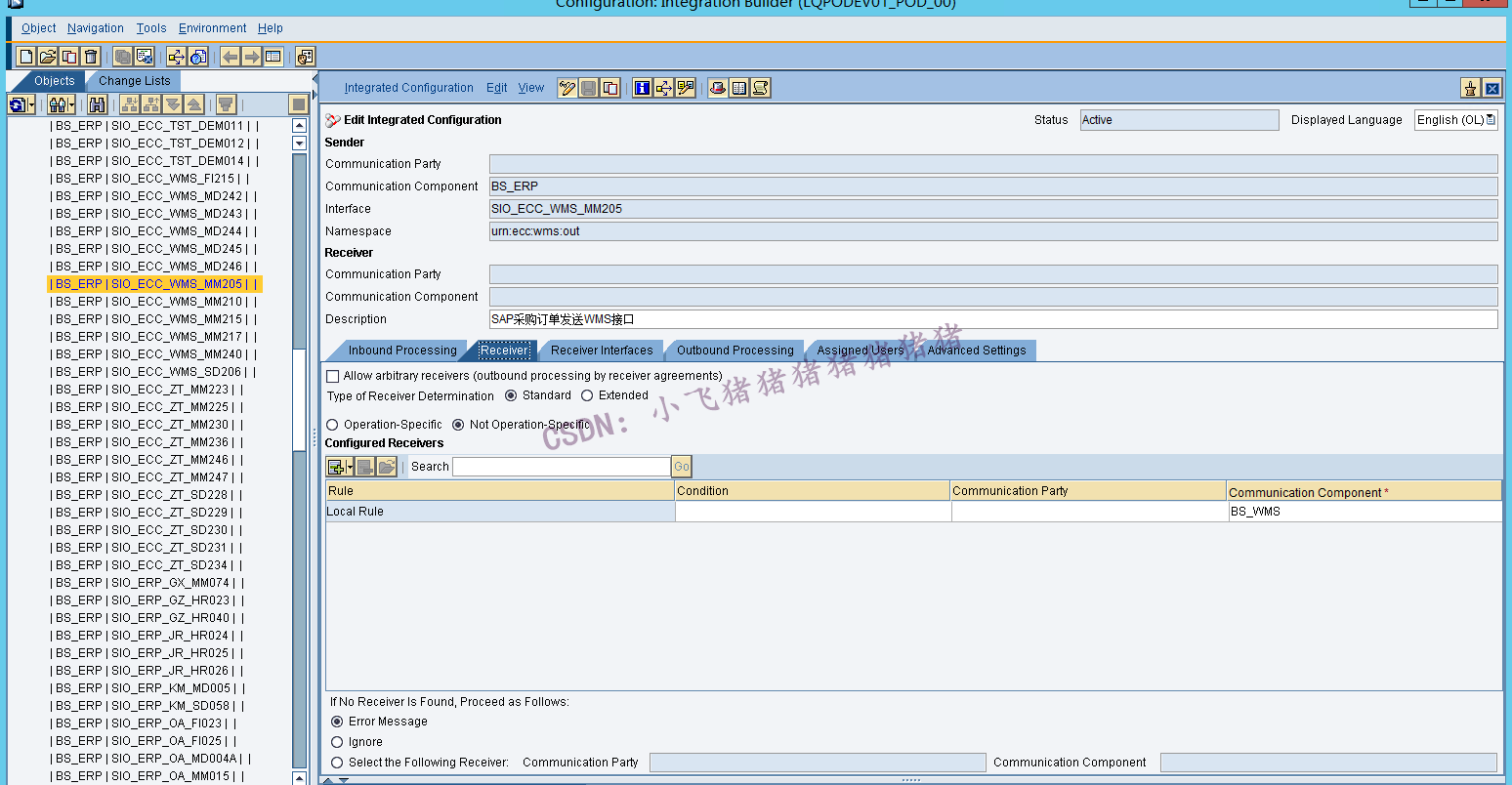The width and height of the screenshot is (1512, 785).
Task: Open the Displayed Language dropdown
Action: point(1492,119)
